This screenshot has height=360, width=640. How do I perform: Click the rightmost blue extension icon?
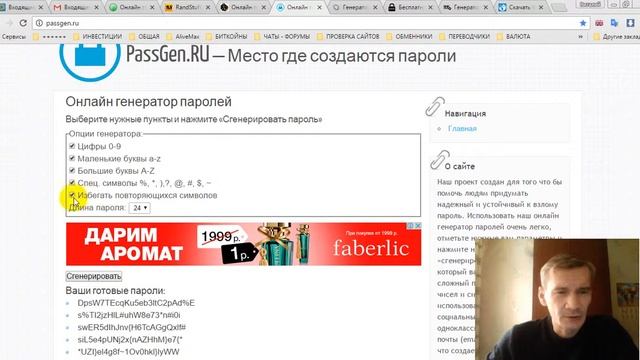click(x=631, y=23)
